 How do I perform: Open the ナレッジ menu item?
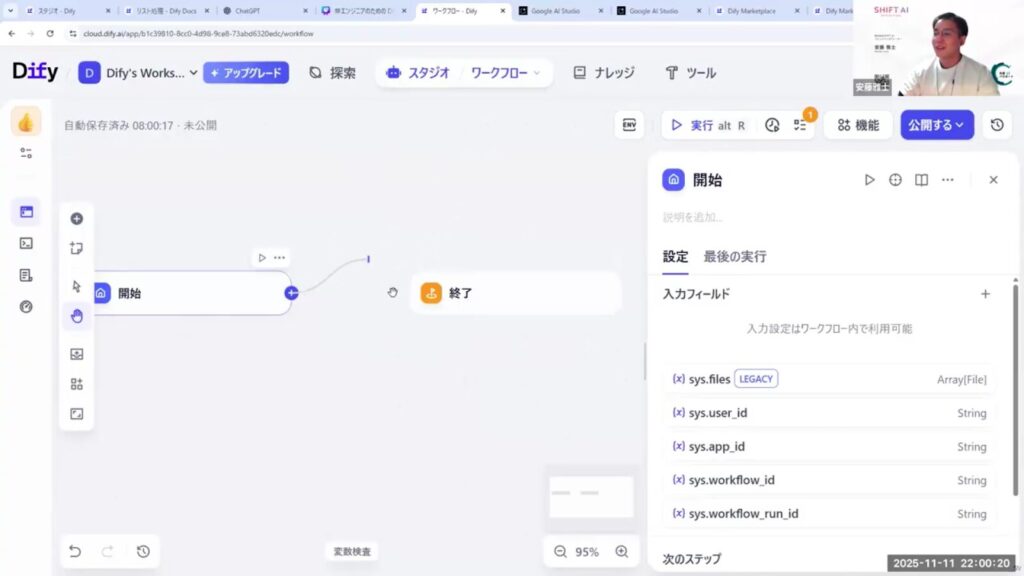pos(603,73)
